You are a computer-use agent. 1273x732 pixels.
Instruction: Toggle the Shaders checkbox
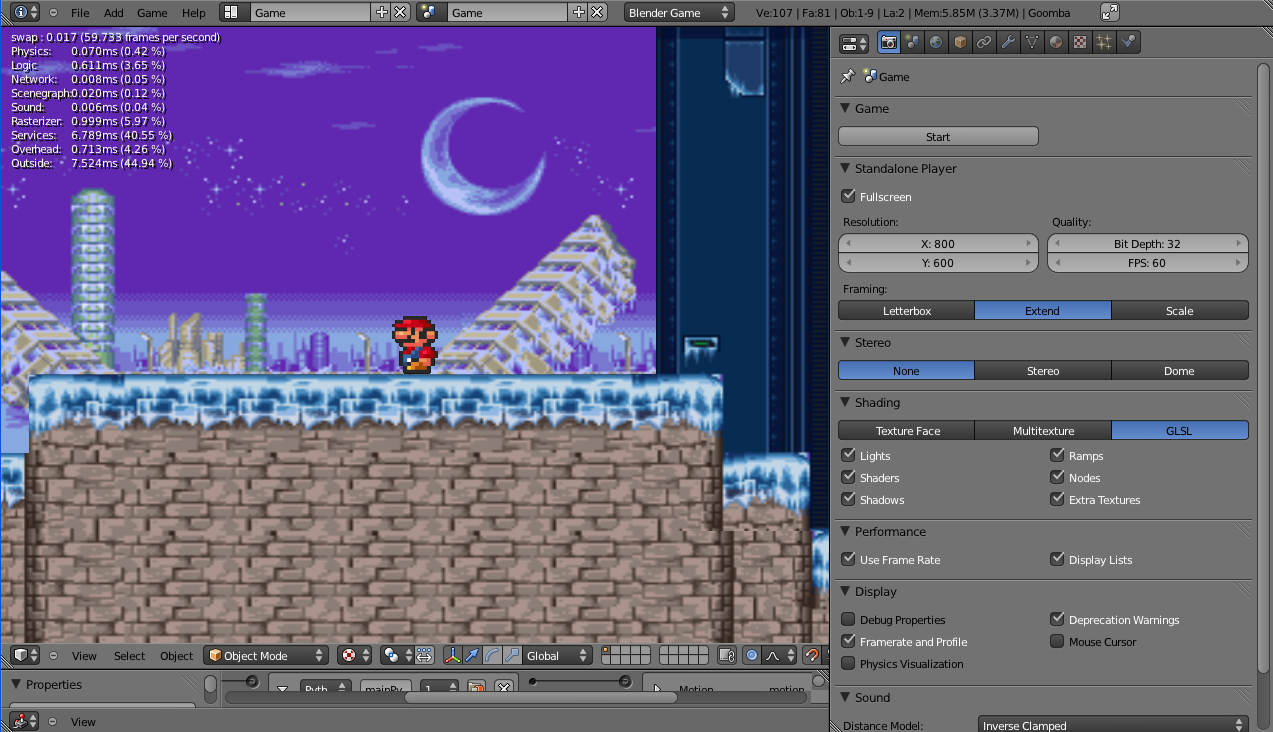(x=849, y=477)
